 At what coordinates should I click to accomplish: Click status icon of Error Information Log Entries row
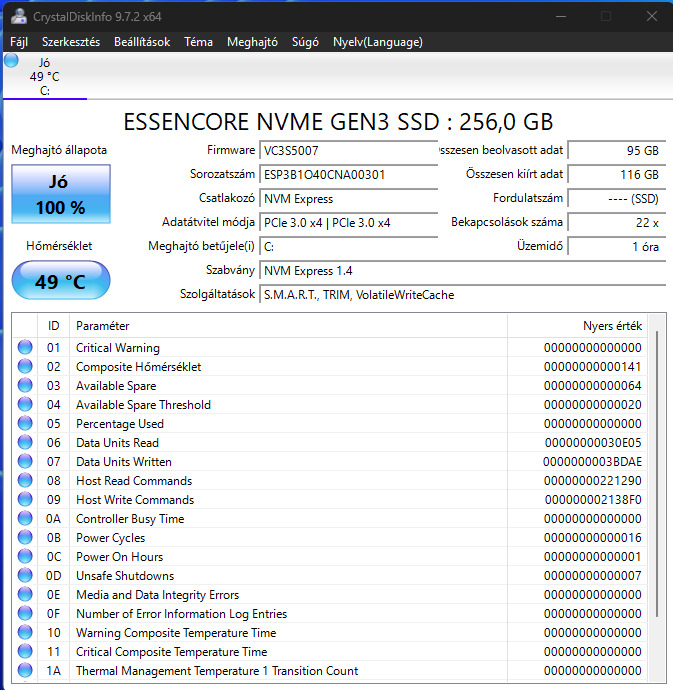(25, 613)
